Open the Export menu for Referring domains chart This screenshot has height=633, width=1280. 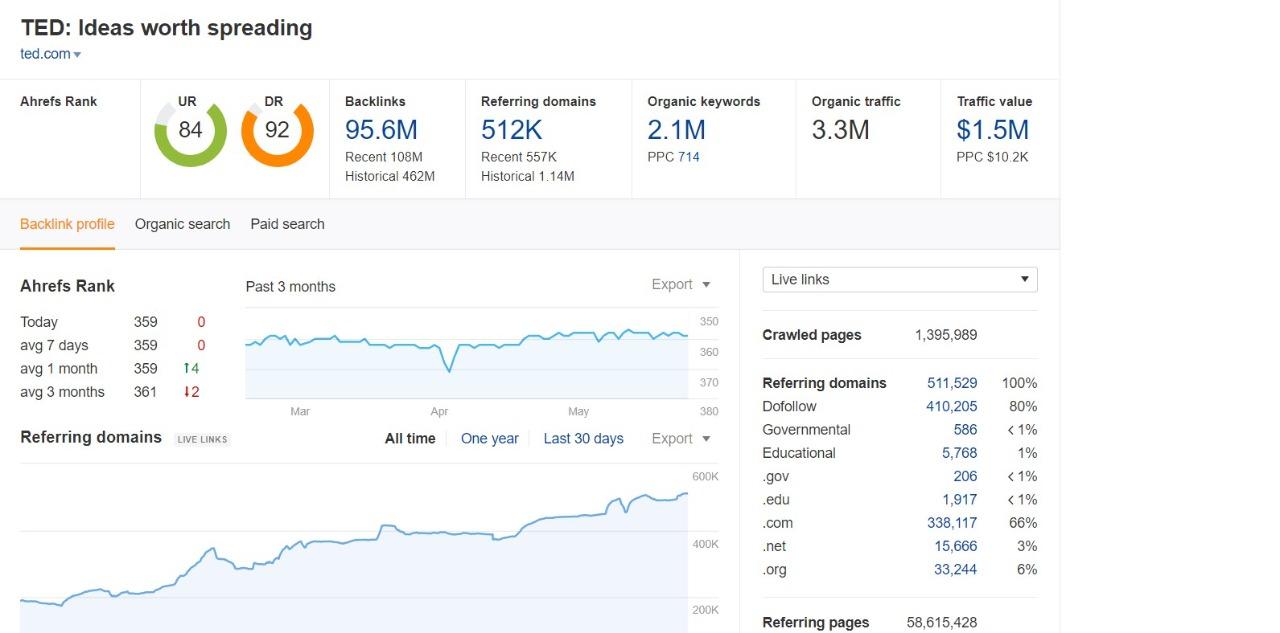click(680, 438)
